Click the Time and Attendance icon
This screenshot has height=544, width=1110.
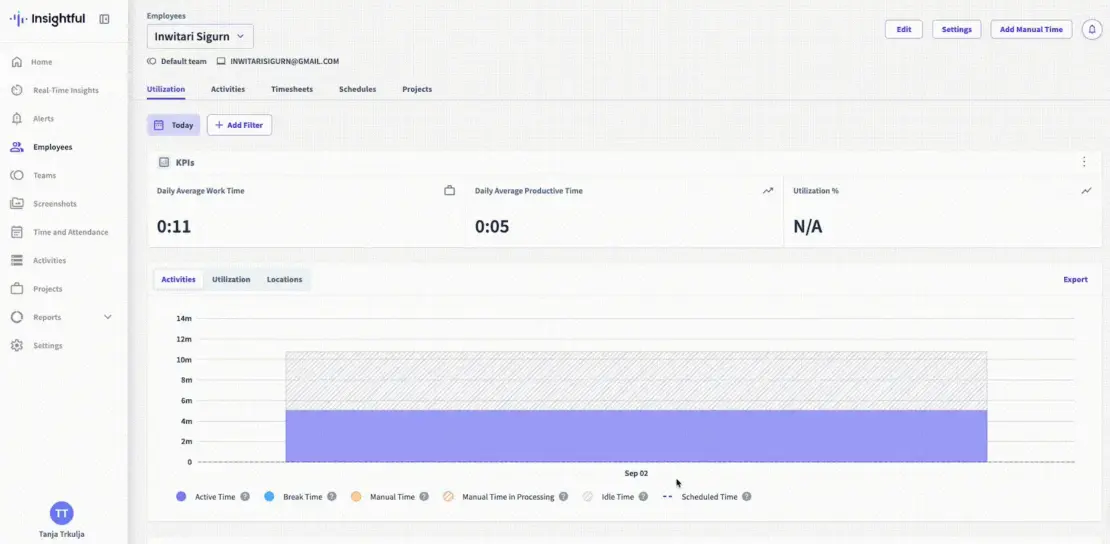(x=17, y=232)
